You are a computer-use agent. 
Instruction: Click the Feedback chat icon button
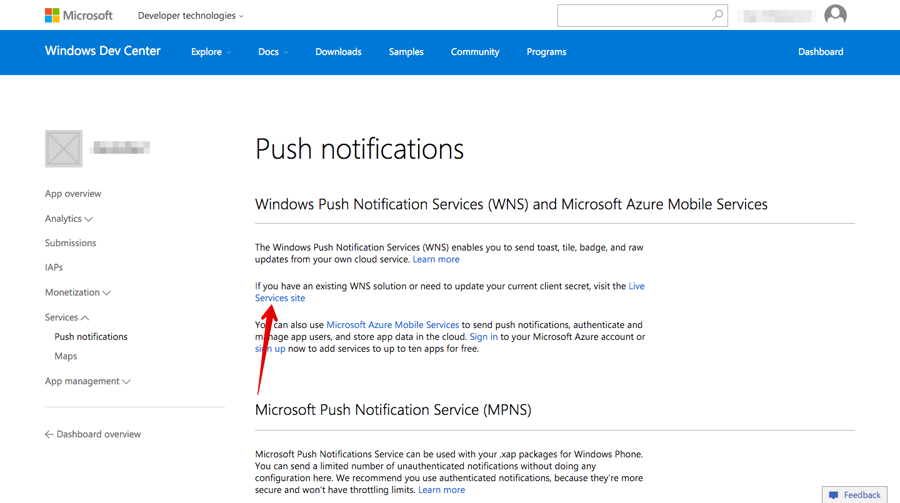(834, 495)
